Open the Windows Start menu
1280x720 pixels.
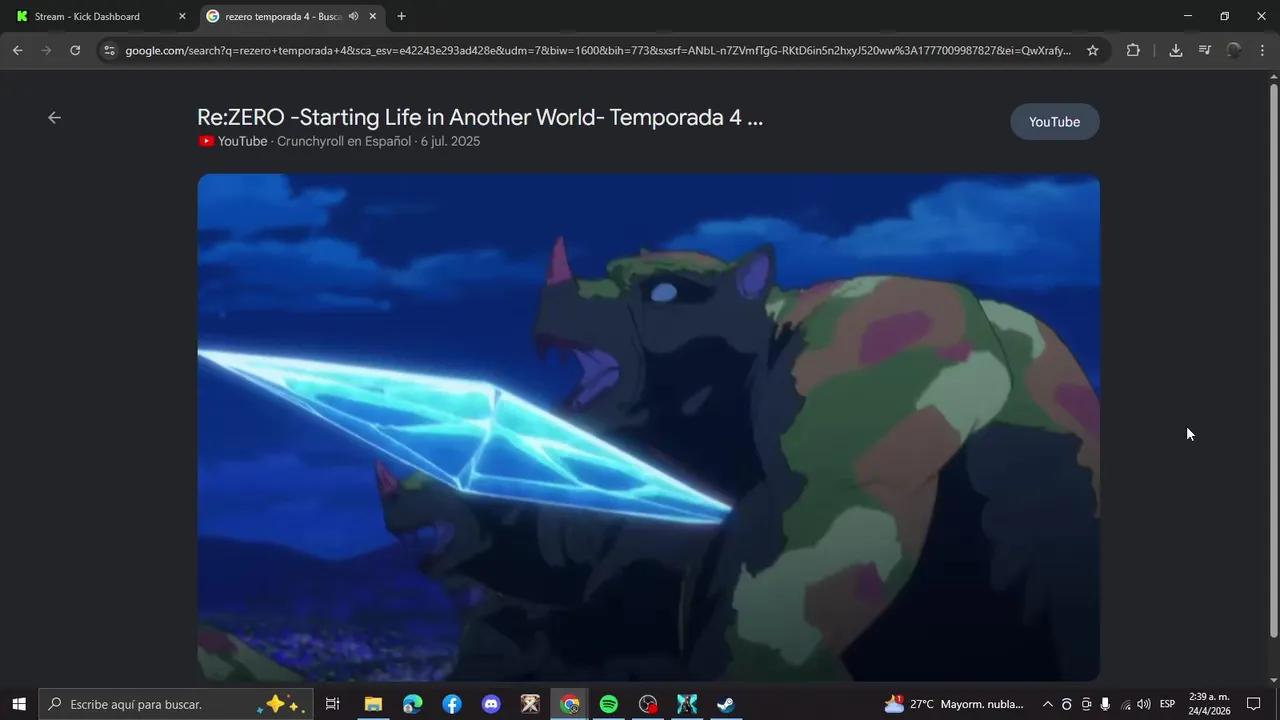tap(18, 704)
